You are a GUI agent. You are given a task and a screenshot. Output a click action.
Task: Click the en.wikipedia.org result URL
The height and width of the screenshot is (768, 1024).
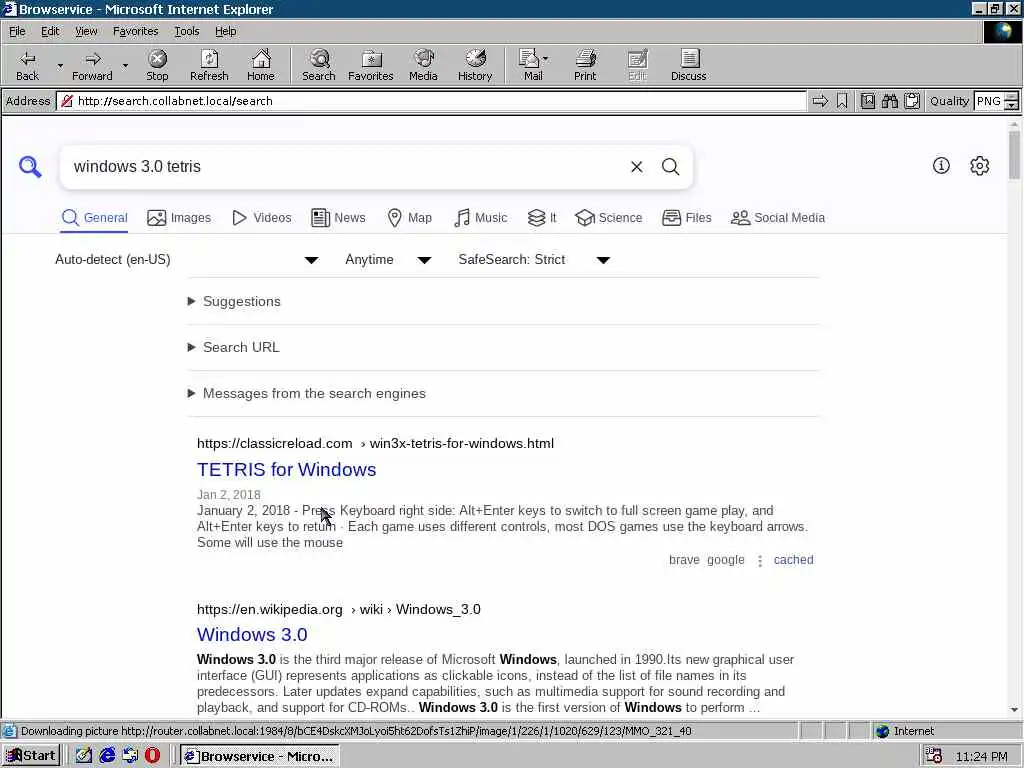coord(338,609)
